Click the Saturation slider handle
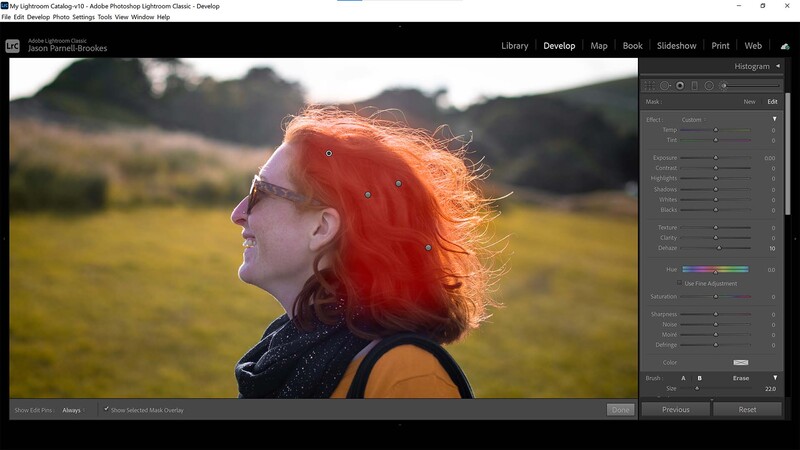 pos(715,296)
